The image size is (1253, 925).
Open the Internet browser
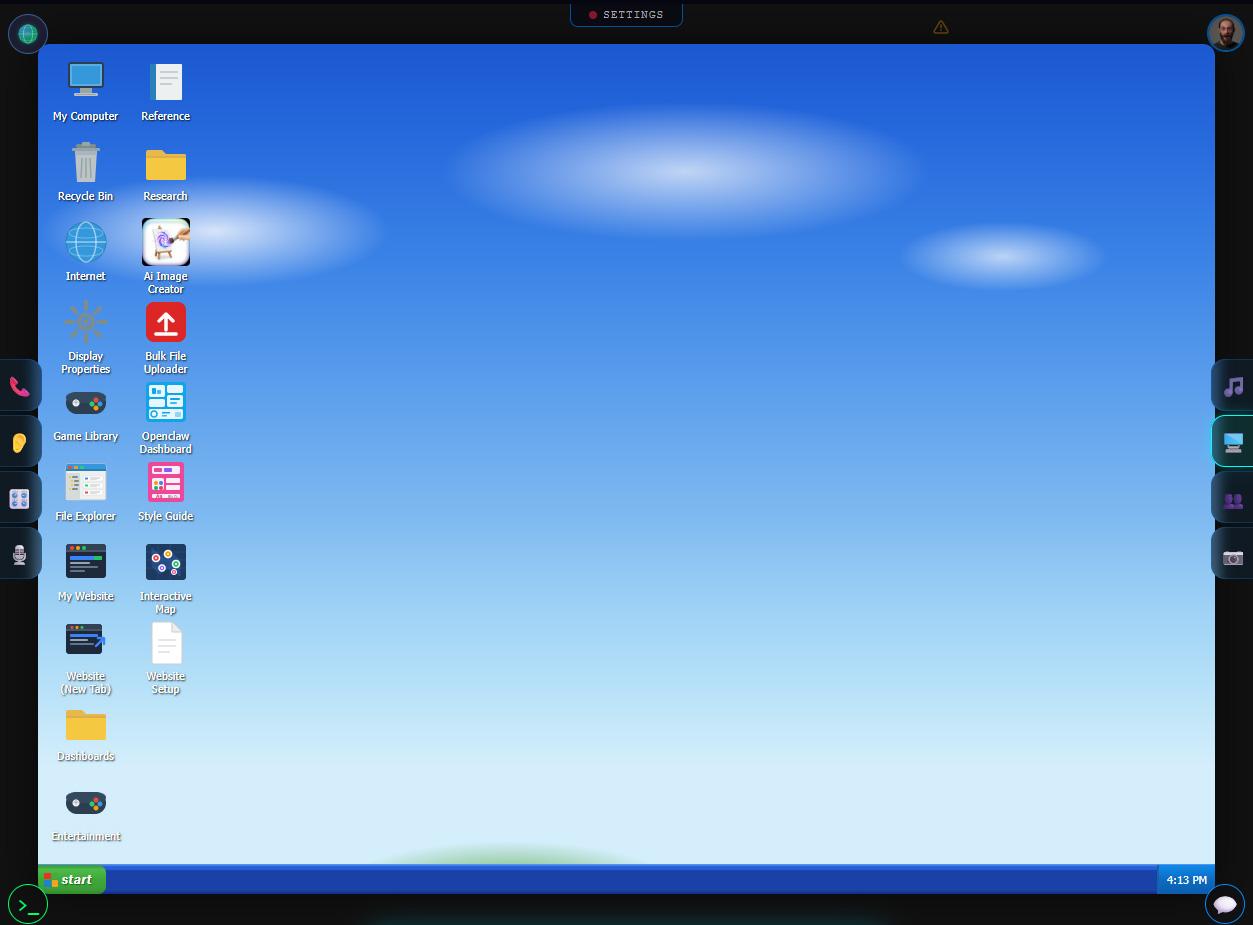point(86,242)
